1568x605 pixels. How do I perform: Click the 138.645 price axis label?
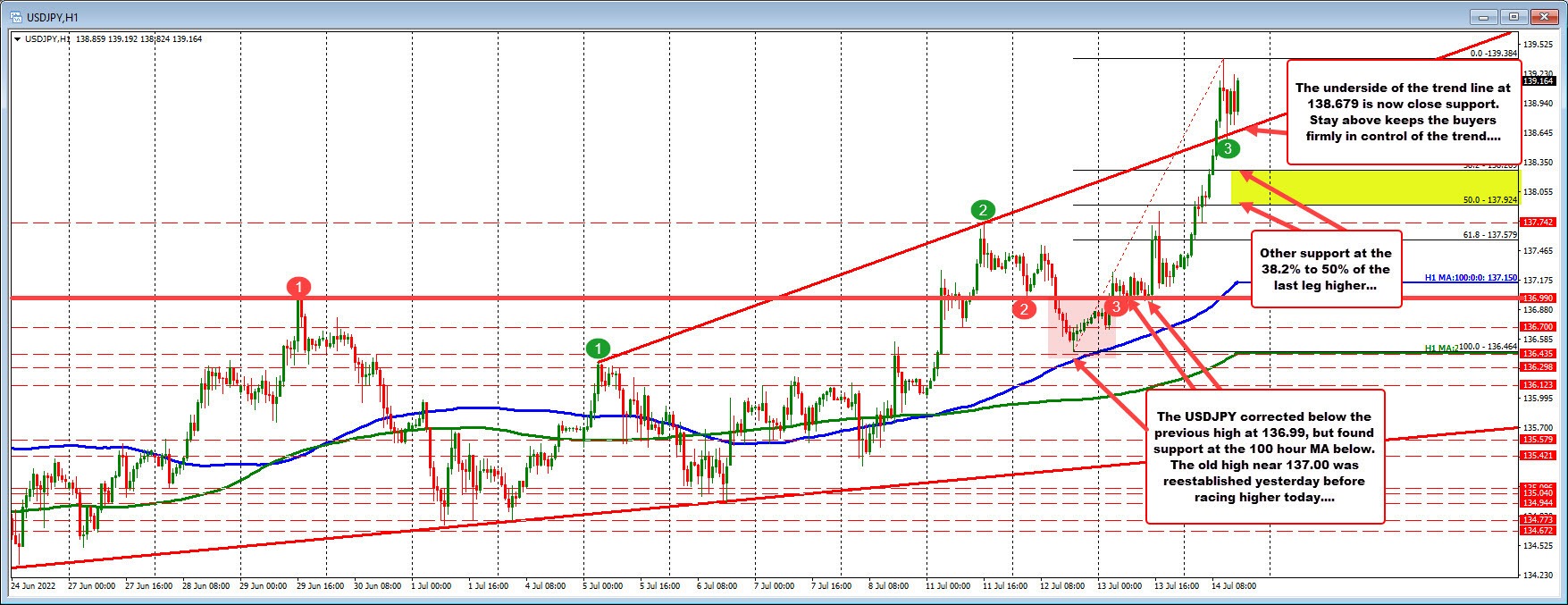click(1539, 133)
